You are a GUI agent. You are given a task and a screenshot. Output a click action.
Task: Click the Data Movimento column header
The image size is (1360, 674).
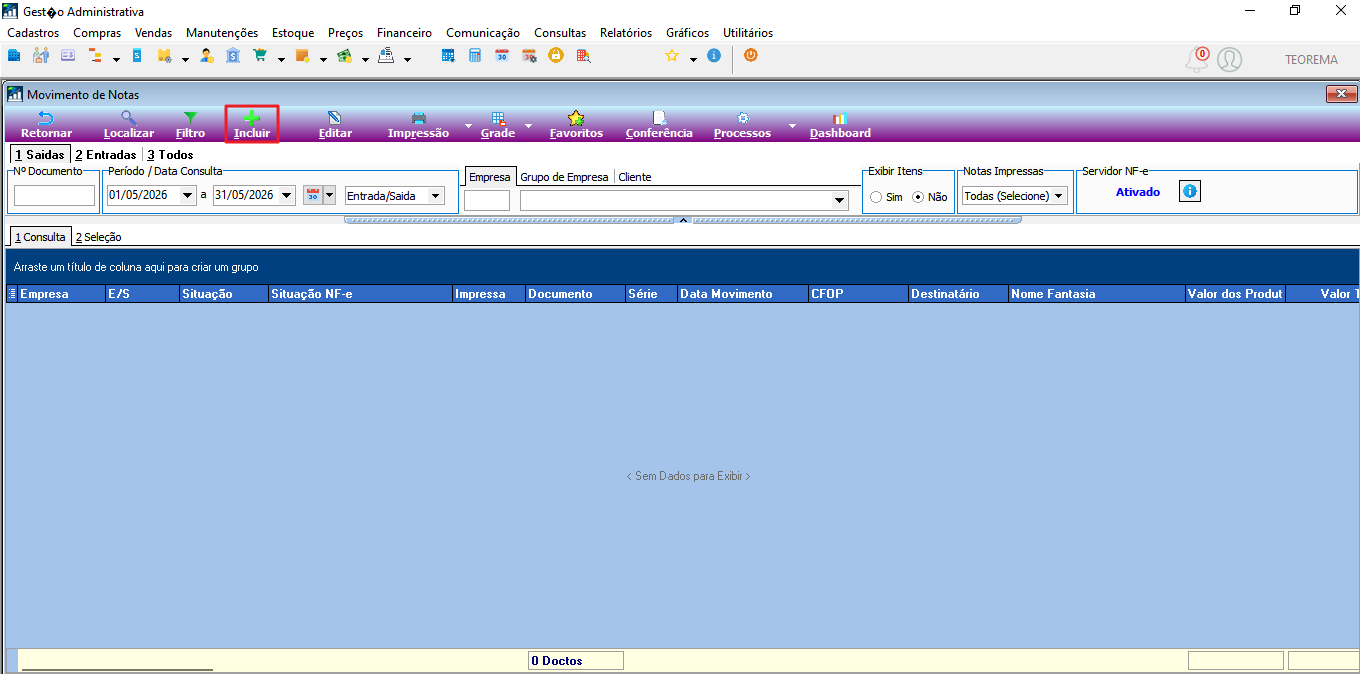[742, 294]
